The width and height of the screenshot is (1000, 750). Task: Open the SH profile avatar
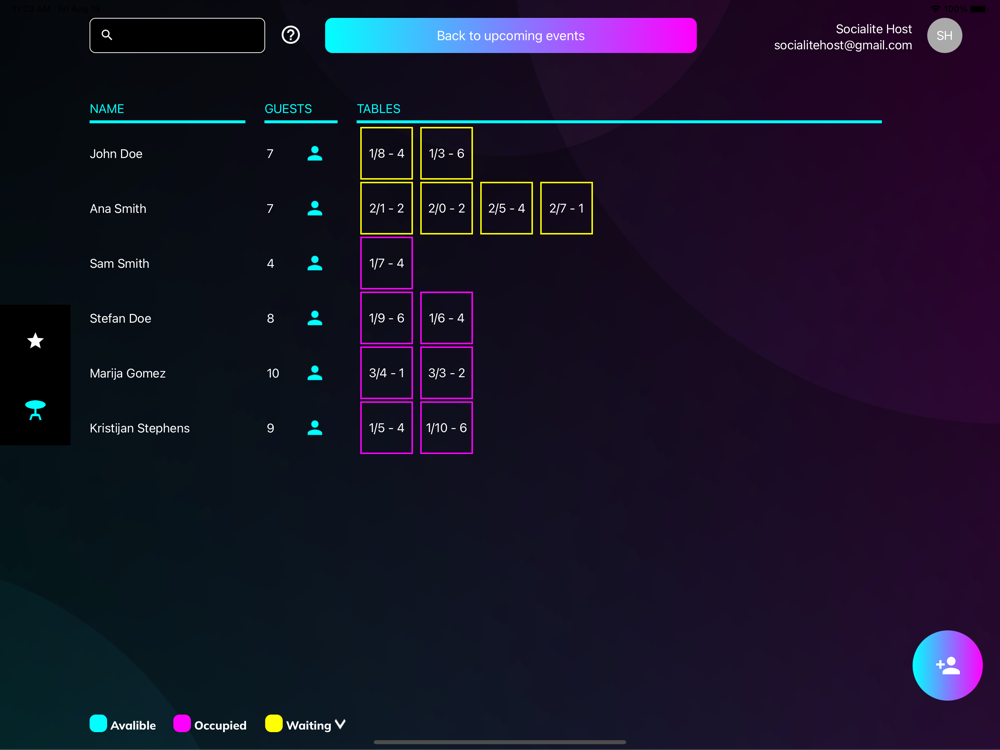click(x=944, y=36)
